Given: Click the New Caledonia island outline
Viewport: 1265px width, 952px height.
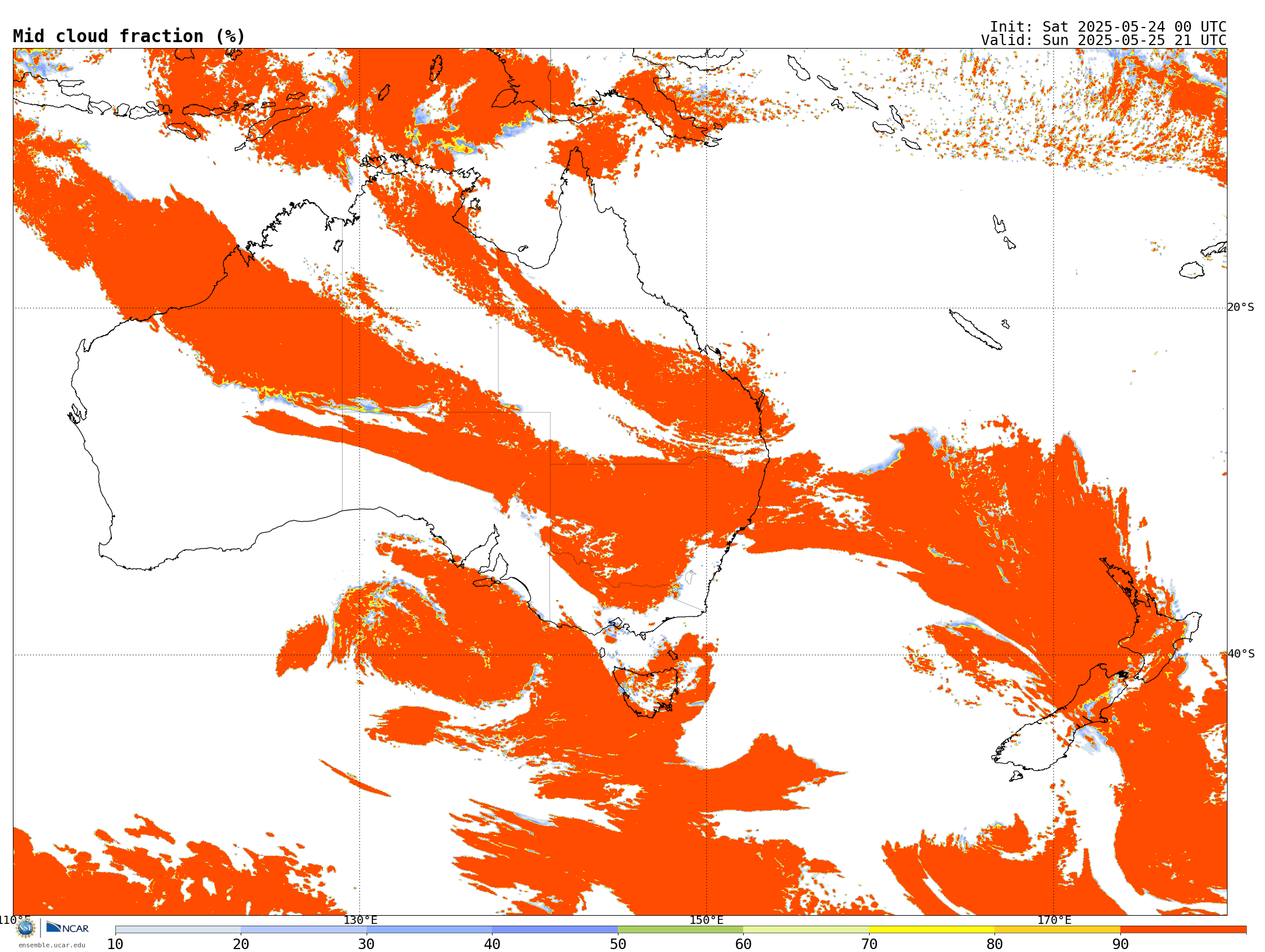Looking at the screenshot, I should click(x=975, y=330).
